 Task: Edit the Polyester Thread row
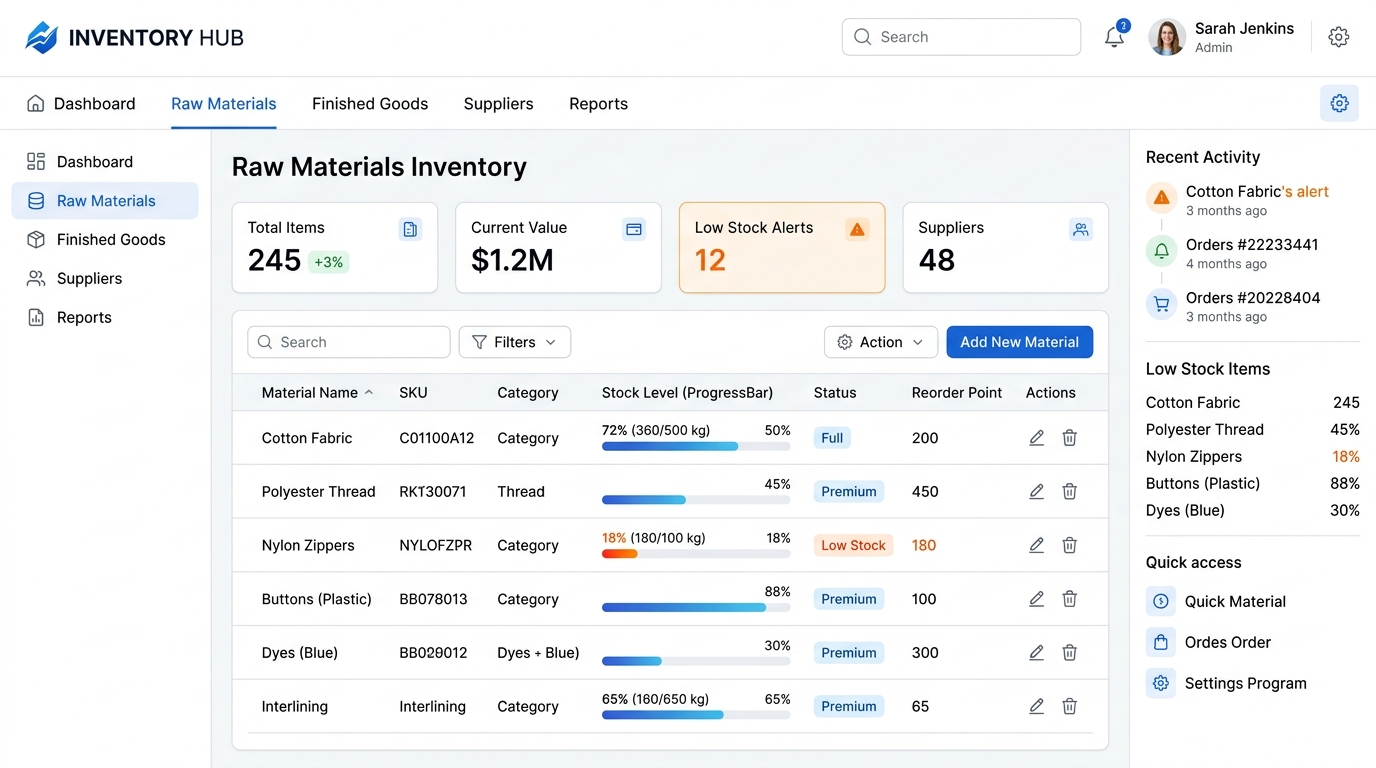pos(1037,491)
